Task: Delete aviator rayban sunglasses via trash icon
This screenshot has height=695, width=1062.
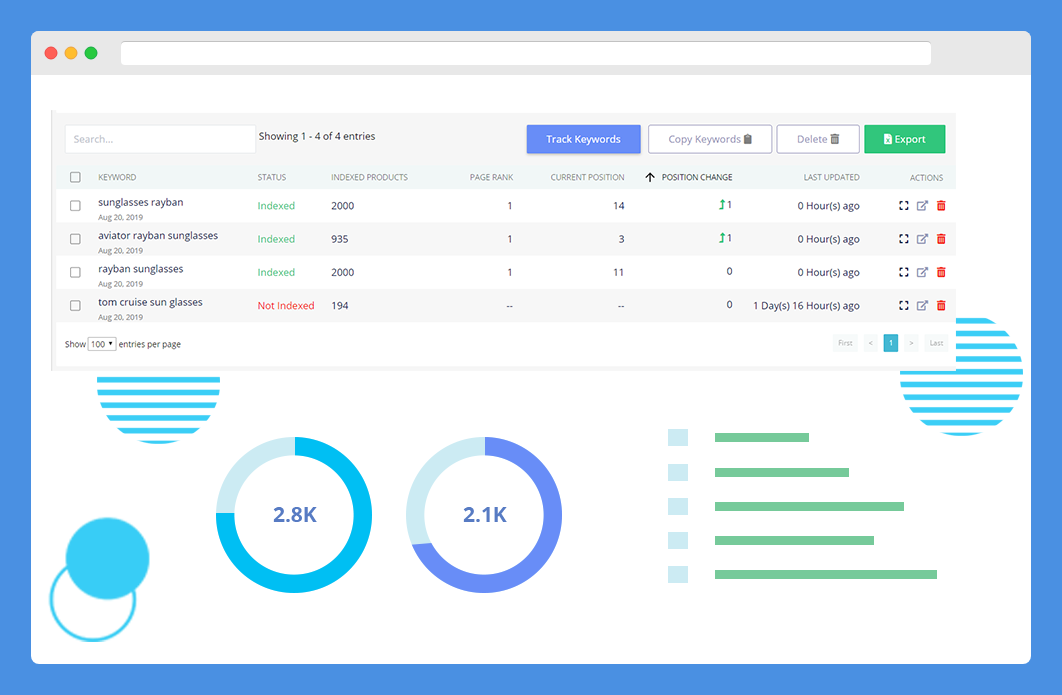Action: [941, 238]
